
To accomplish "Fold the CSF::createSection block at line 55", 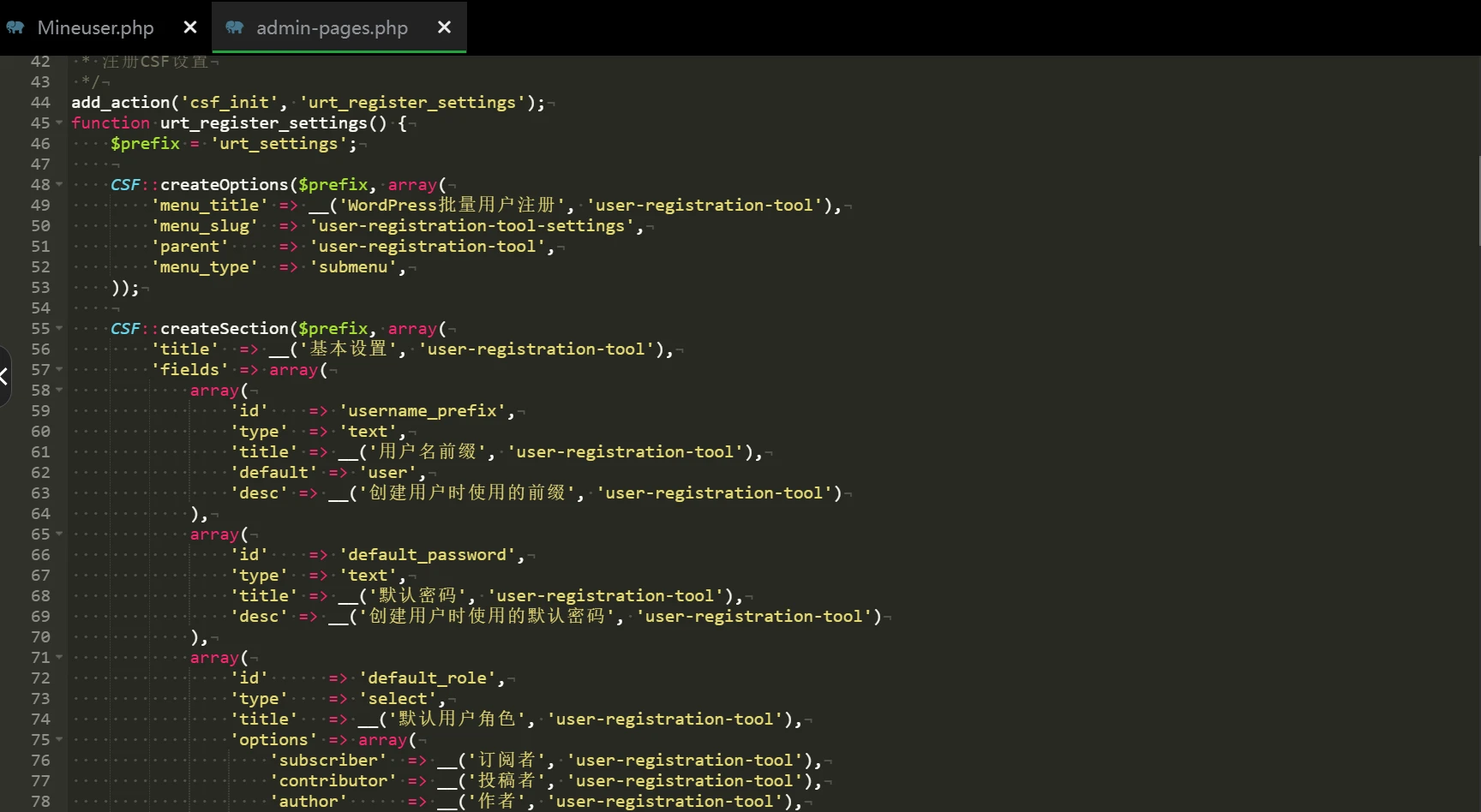I will (x=59, y=328).
